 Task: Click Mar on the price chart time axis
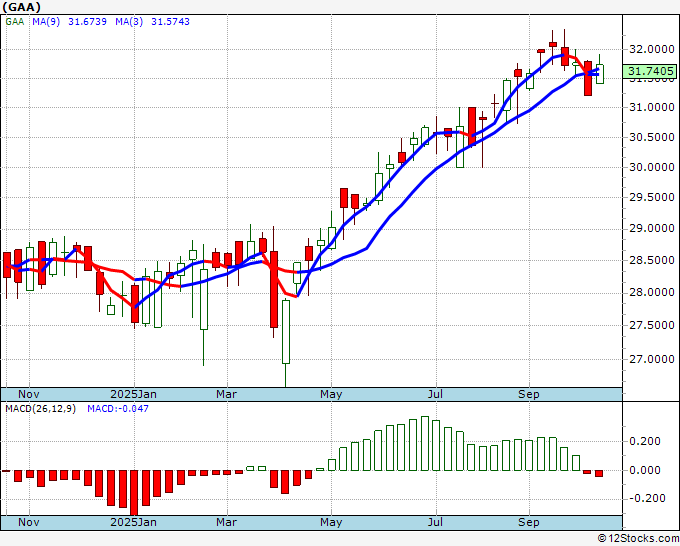(226, 394)
